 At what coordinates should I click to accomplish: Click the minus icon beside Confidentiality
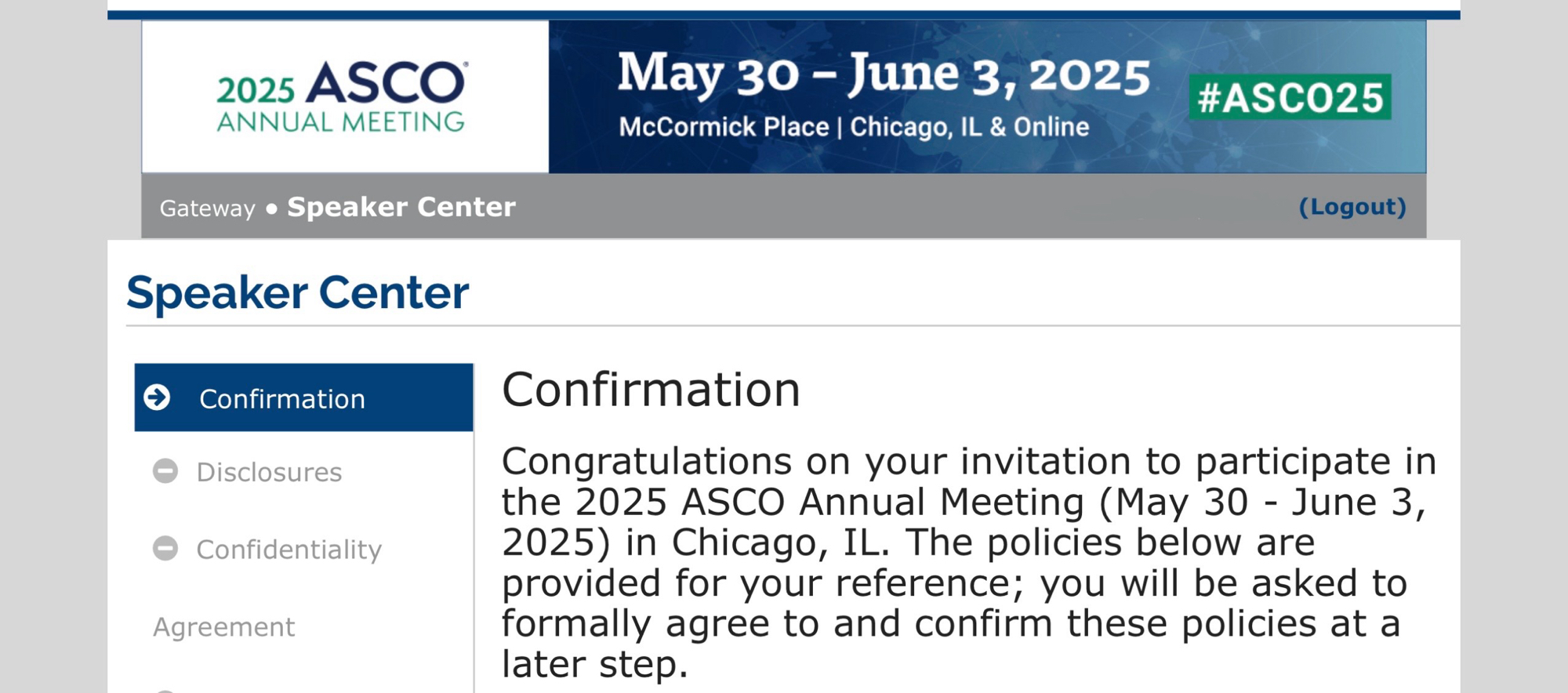pyautogui.click(x=165, y=548)
